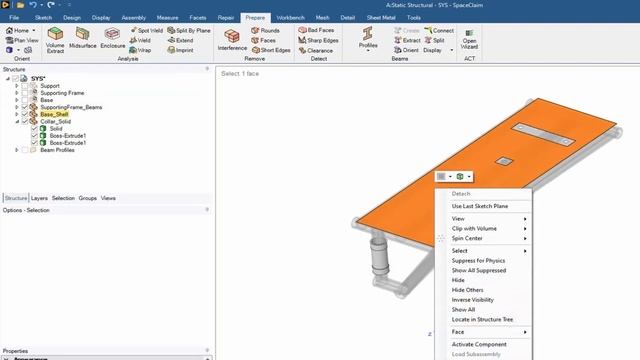Toggle visibility checkbox for Base

click(x=25, y=100)
